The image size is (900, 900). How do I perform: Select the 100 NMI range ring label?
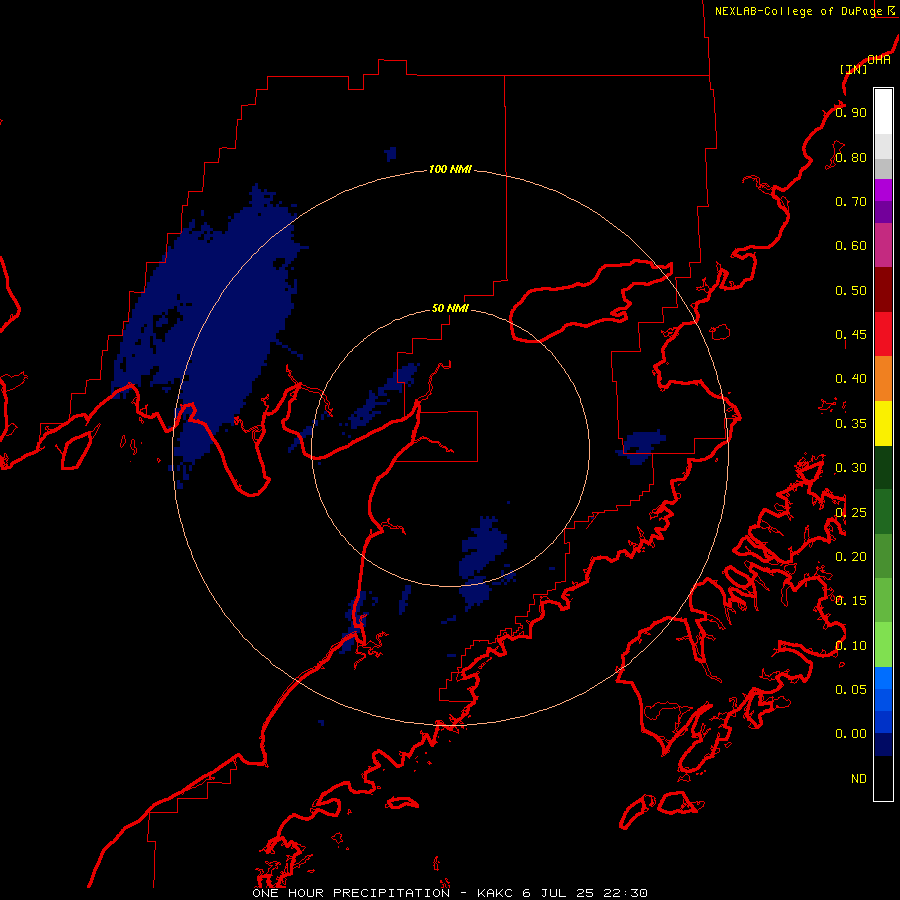point(450,169)
